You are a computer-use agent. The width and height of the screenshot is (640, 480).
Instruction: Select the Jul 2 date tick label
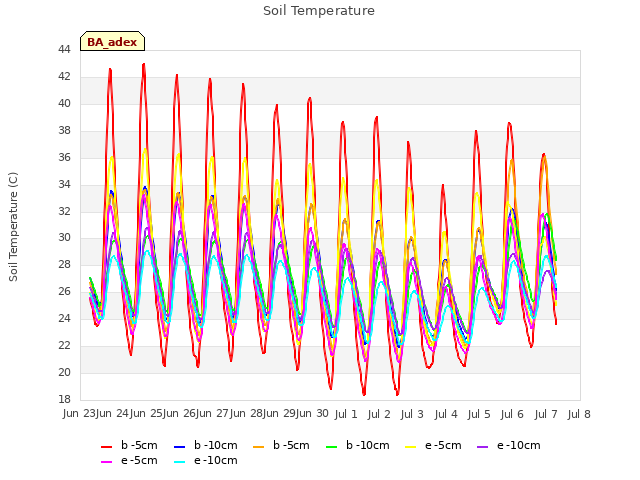pos(379,414)
